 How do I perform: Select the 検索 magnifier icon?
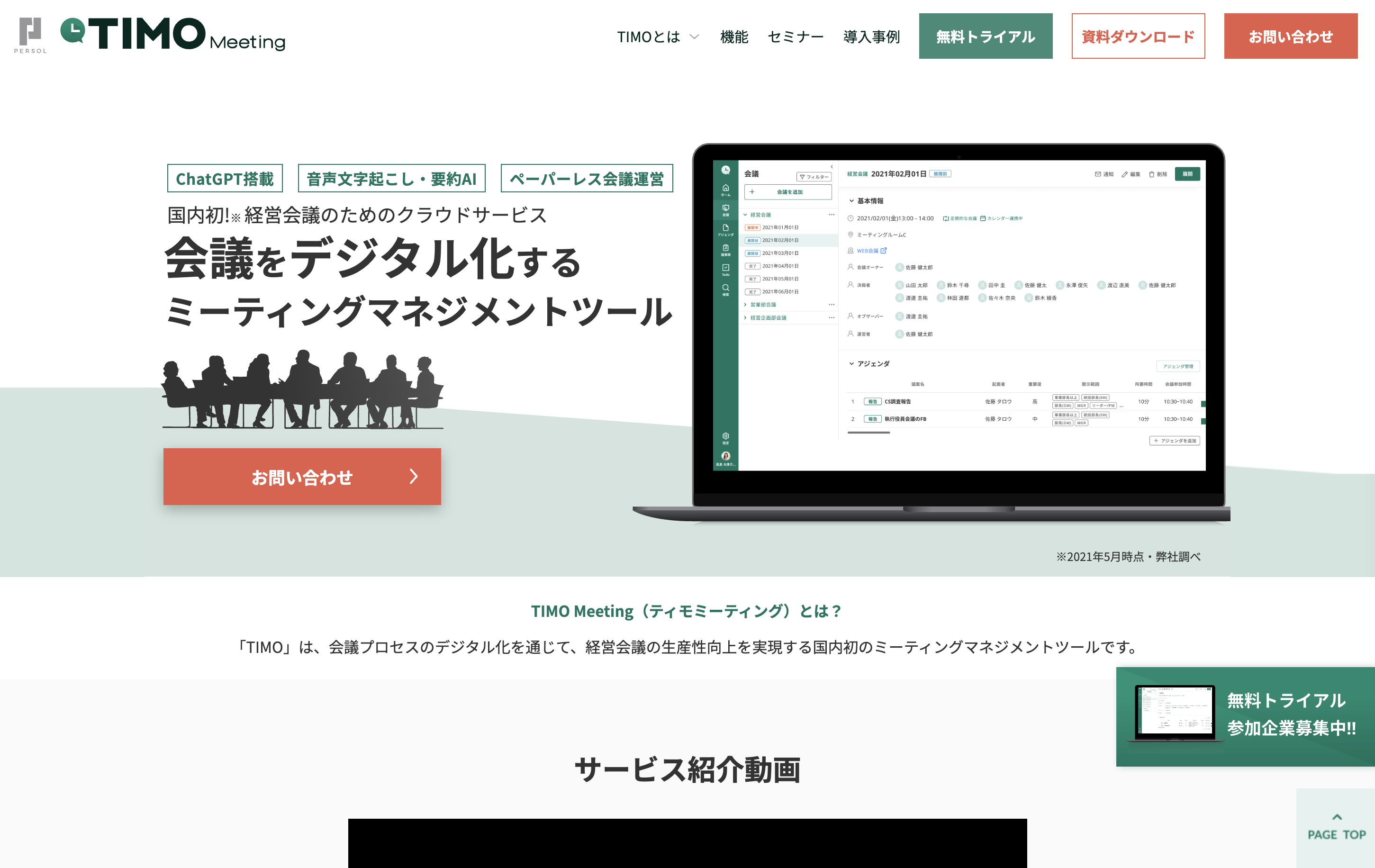pyautogui.click(x=725, y=288)
